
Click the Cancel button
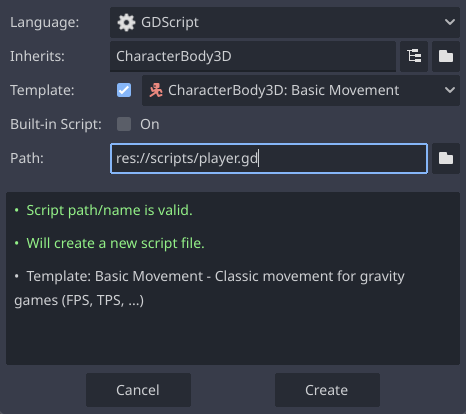(138, 390)
